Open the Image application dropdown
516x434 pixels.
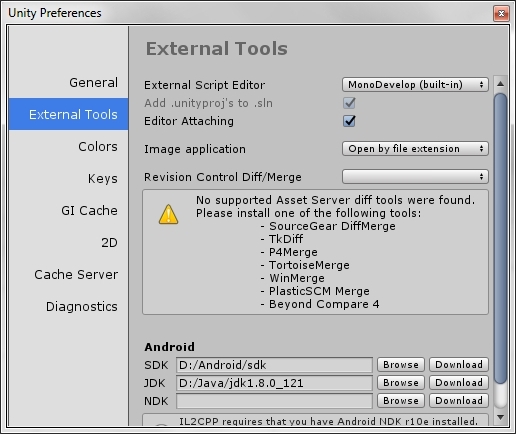click(415, 149)
